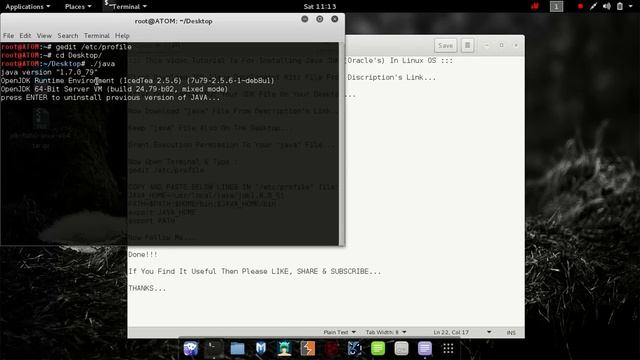The image size is (640, 360).
Task: Click the workspace 1 indicator
Action: coord(556,6)
